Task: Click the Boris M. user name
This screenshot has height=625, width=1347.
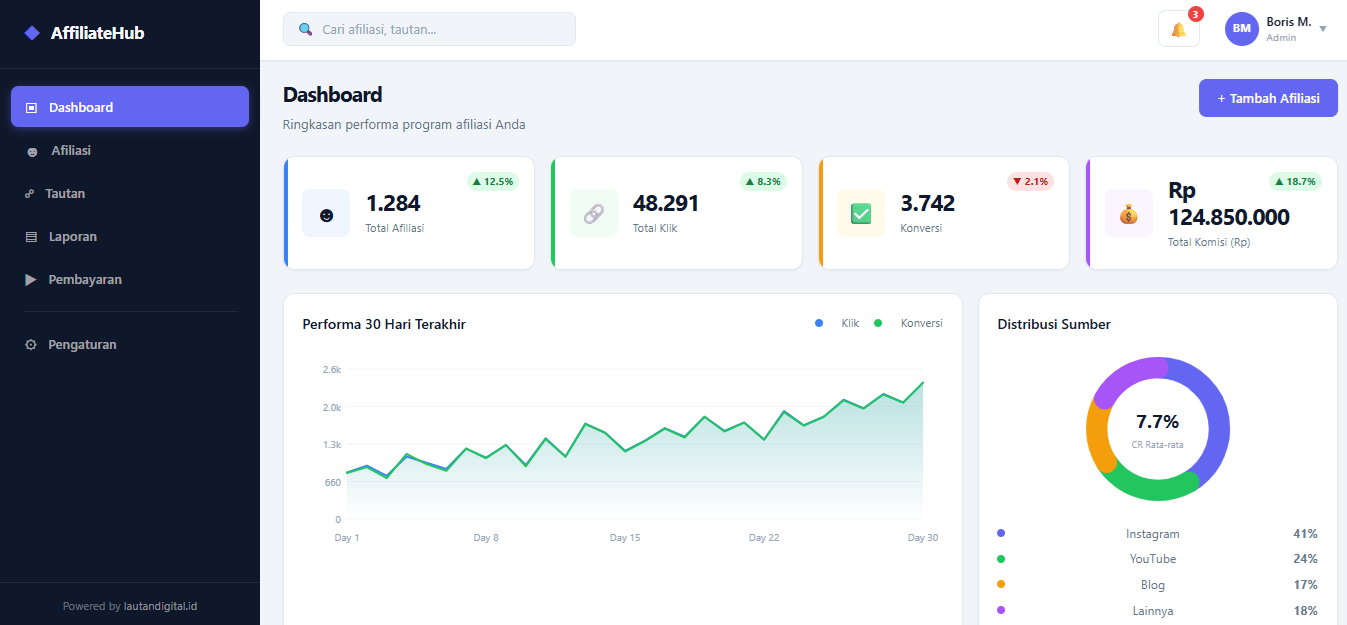Action: pos(1288,22)
